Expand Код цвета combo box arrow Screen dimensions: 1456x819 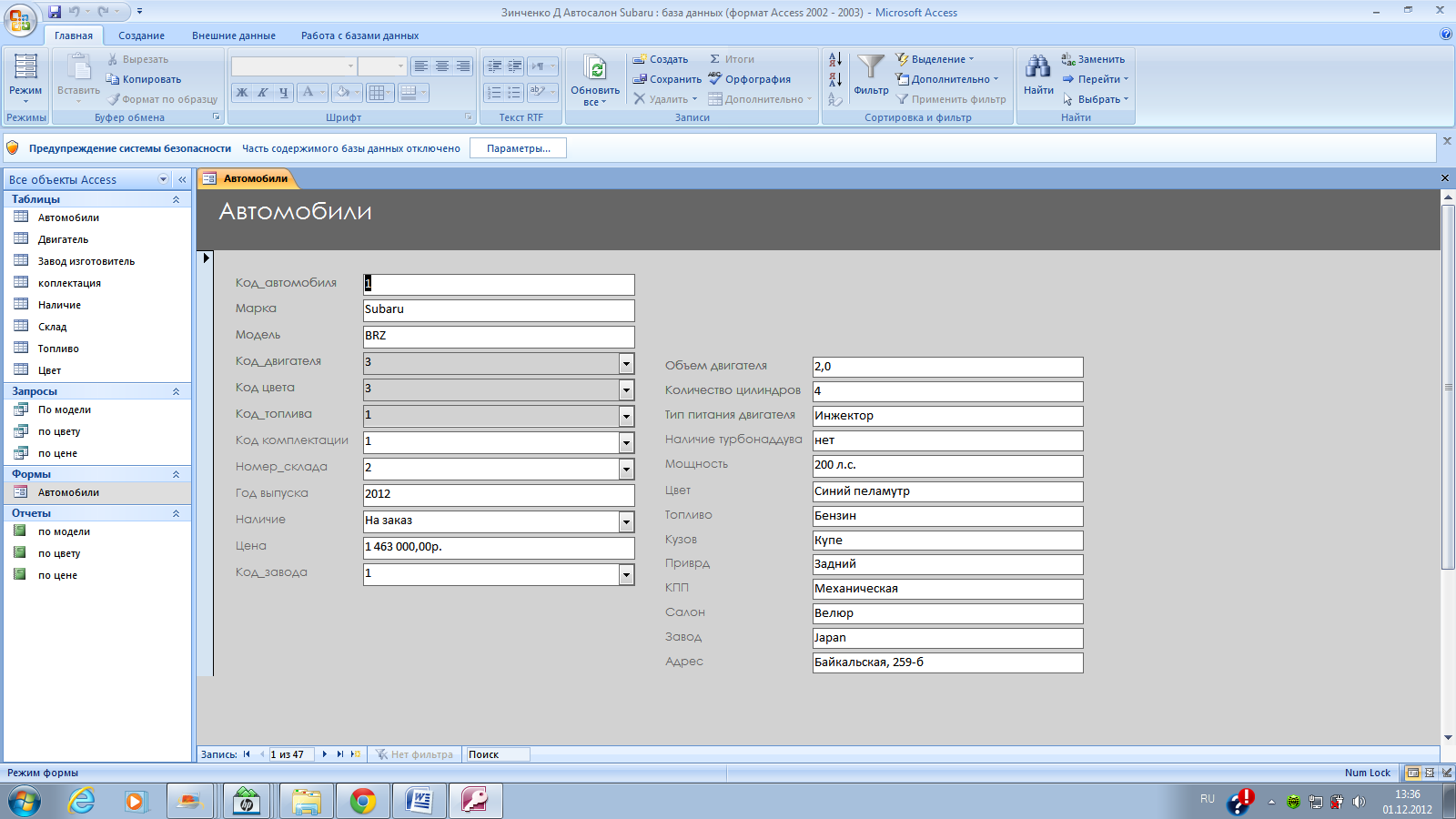click(626, 389)
